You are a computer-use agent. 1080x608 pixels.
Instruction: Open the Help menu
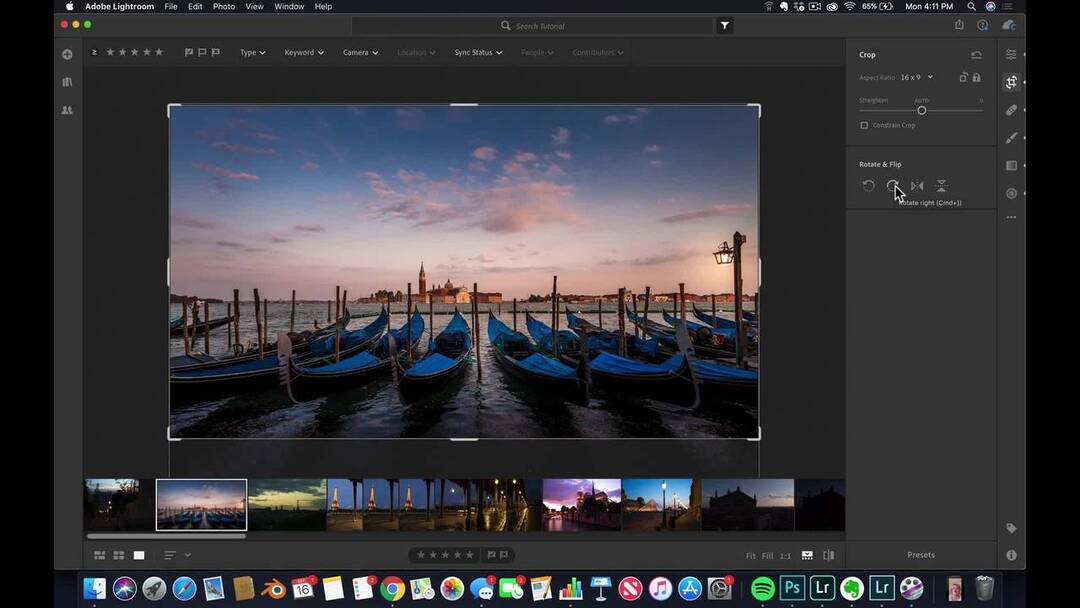tap(323, 6)
